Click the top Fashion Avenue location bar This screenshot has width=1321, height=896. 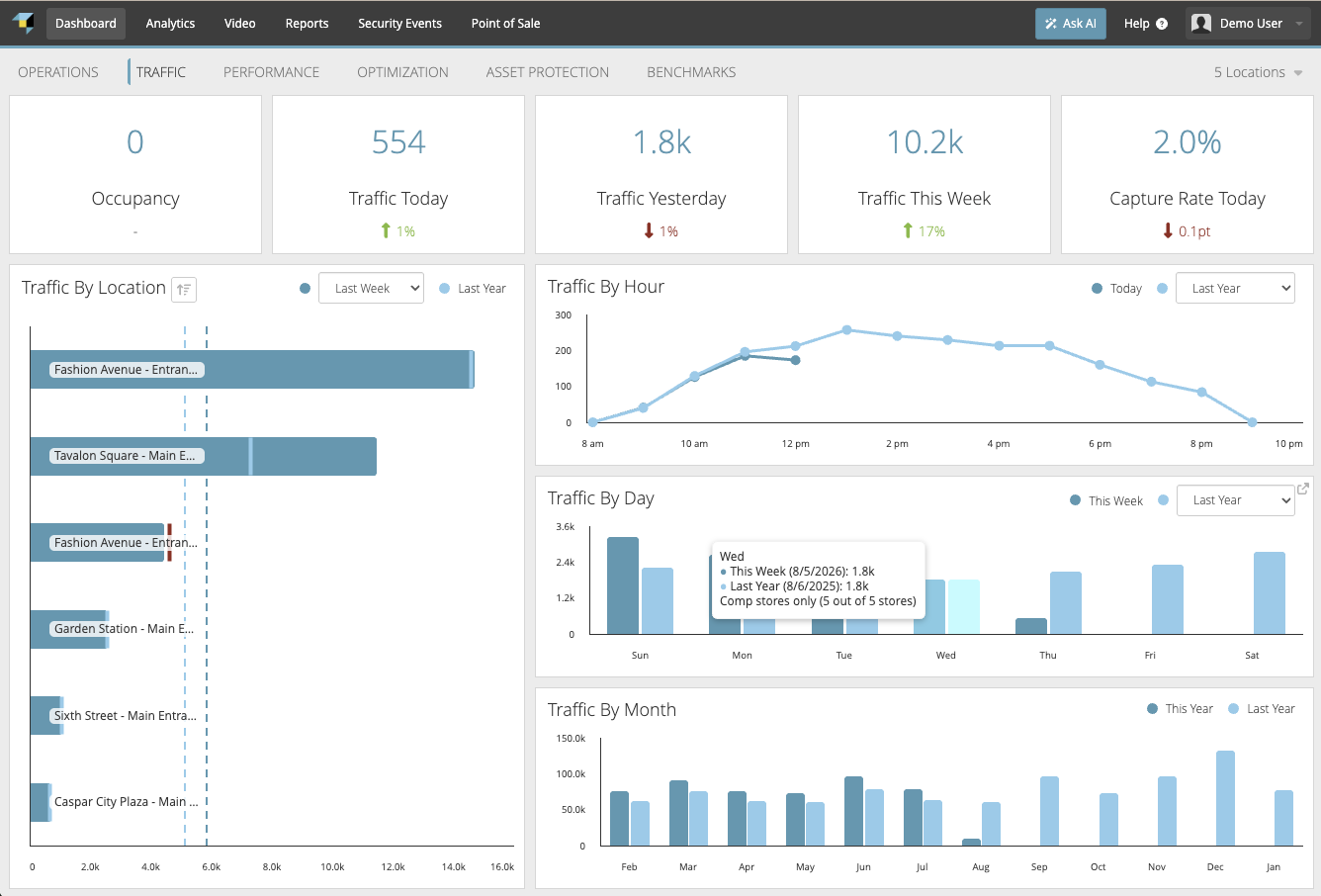[x=252, y=369]
